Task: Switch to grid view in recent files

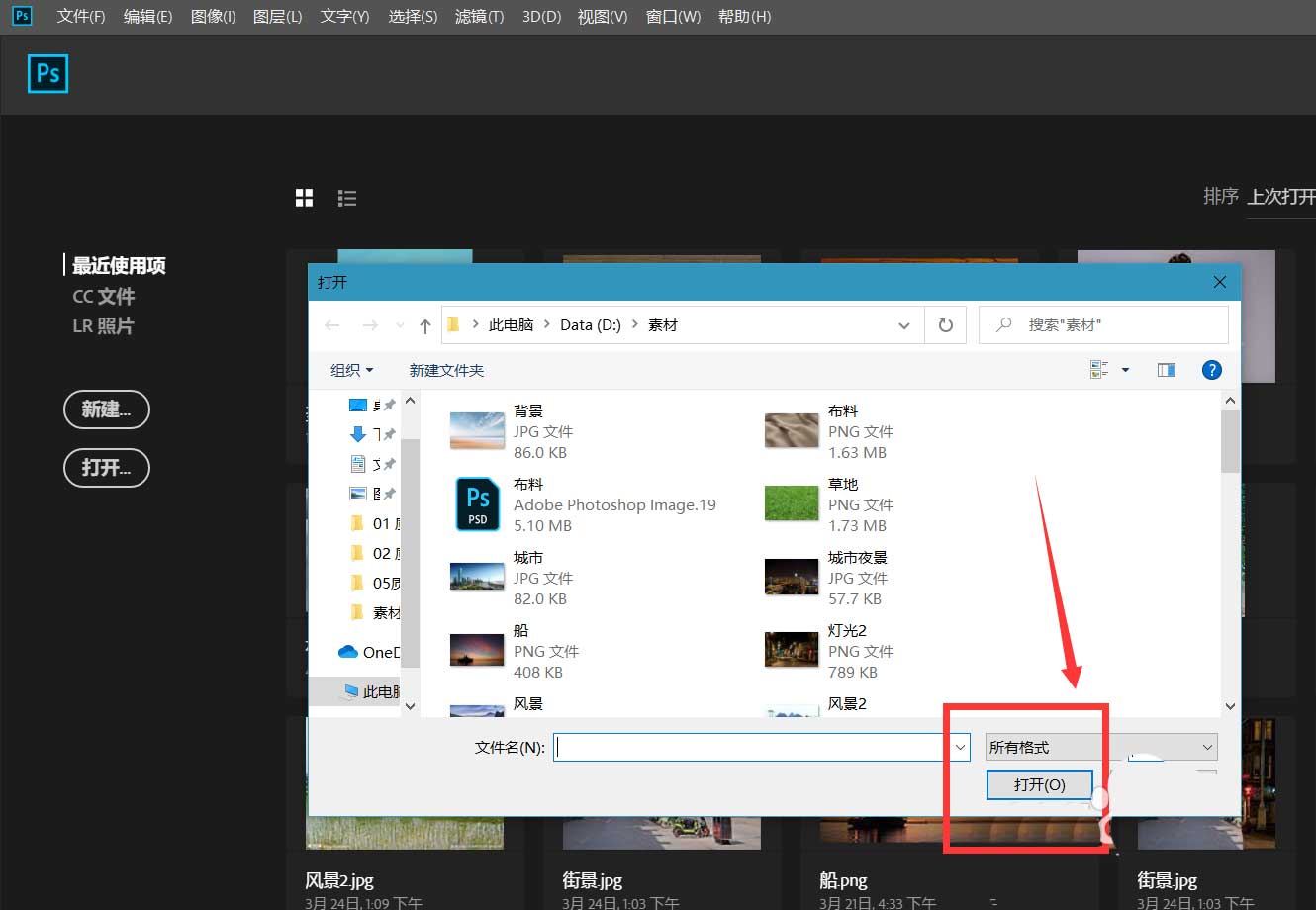Action: coord(304,198)
